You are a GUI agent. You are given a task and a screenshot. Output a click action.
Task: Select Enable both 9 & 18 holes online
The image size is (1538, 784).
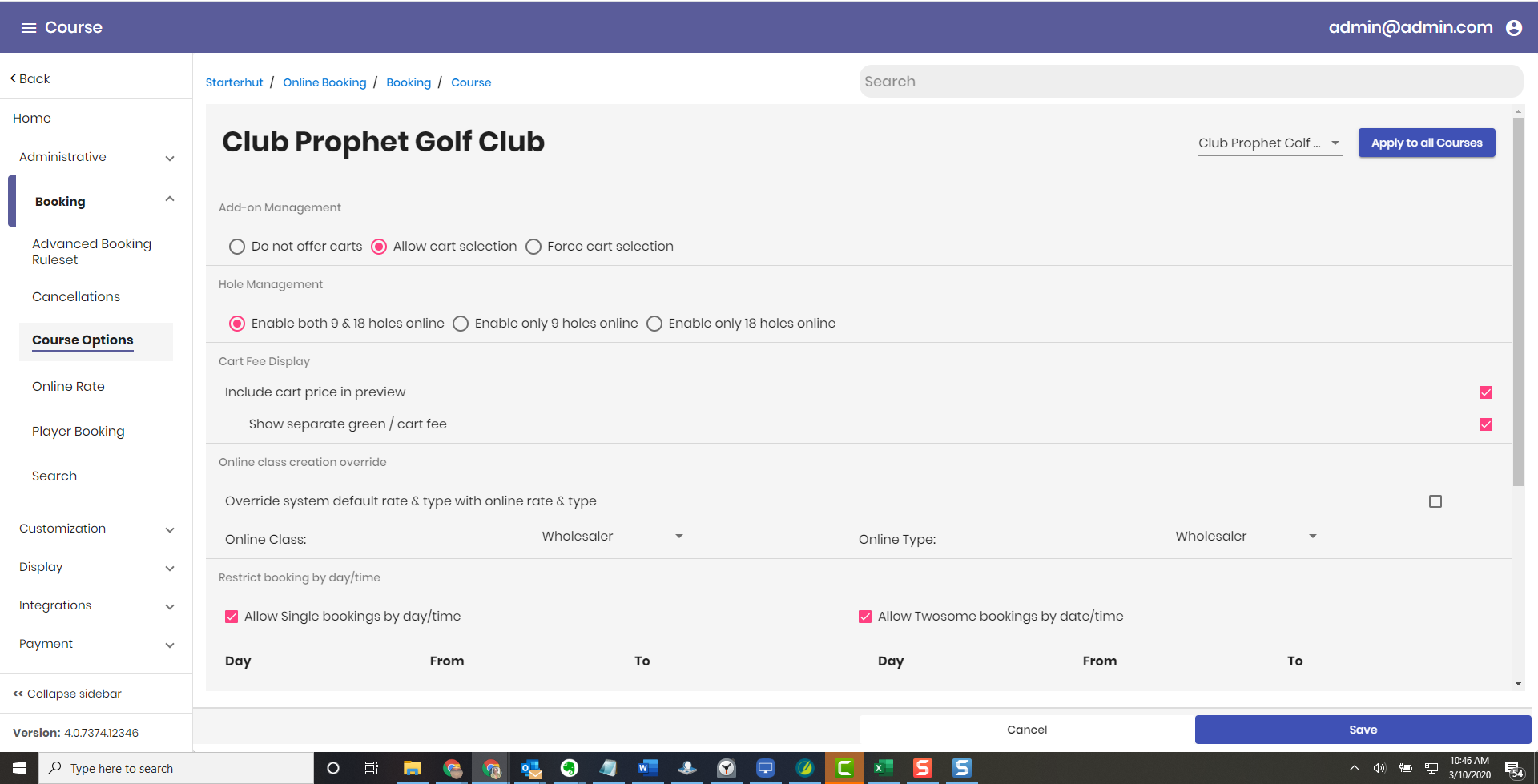(x=237, y=324)
